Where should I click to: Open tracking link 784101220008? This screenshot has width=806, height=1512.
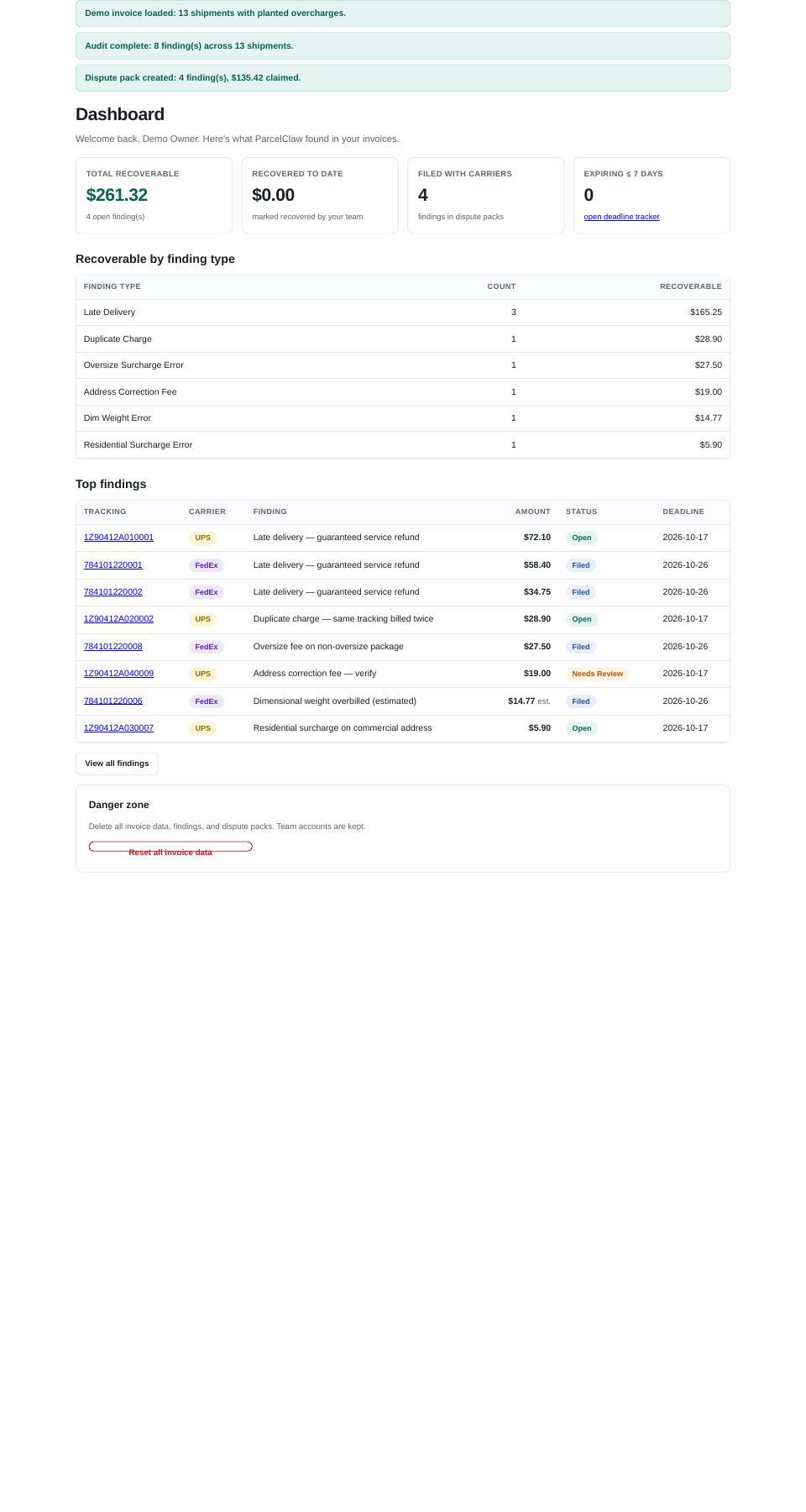point(113,647)
